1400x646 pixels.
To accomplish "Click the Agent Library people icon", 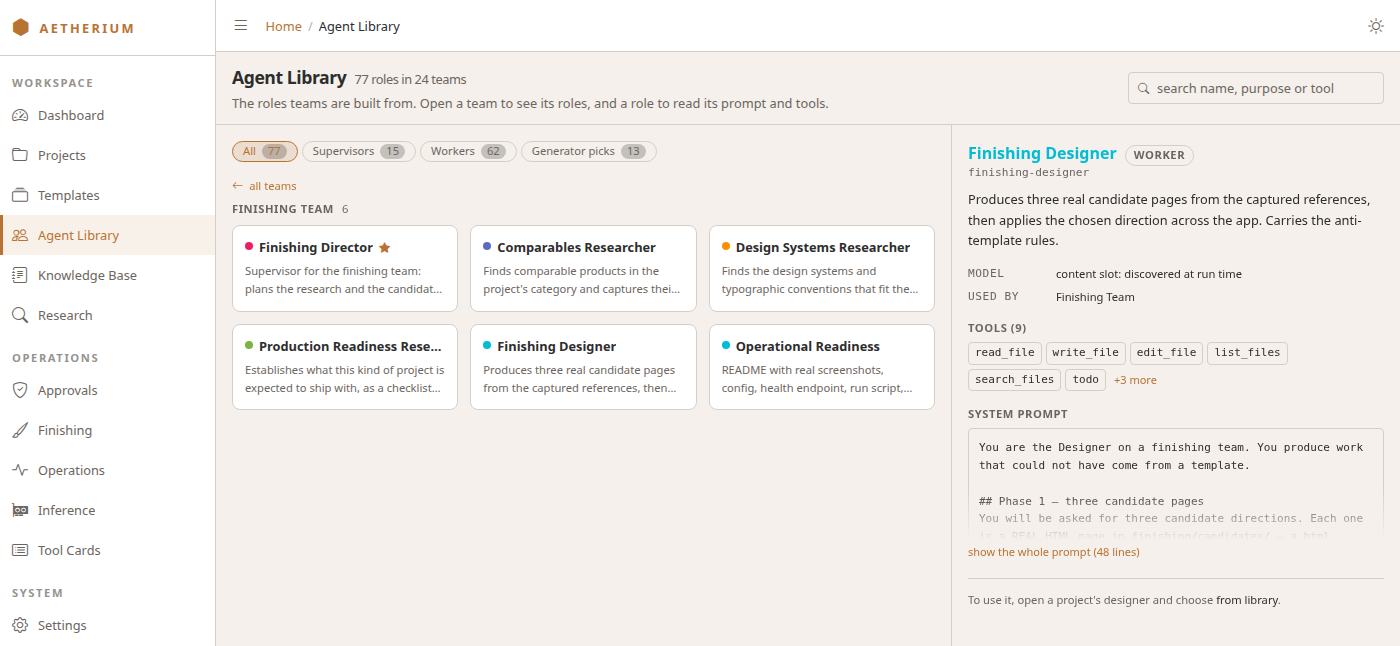I will pyautogui.click(x=20, y=235).
